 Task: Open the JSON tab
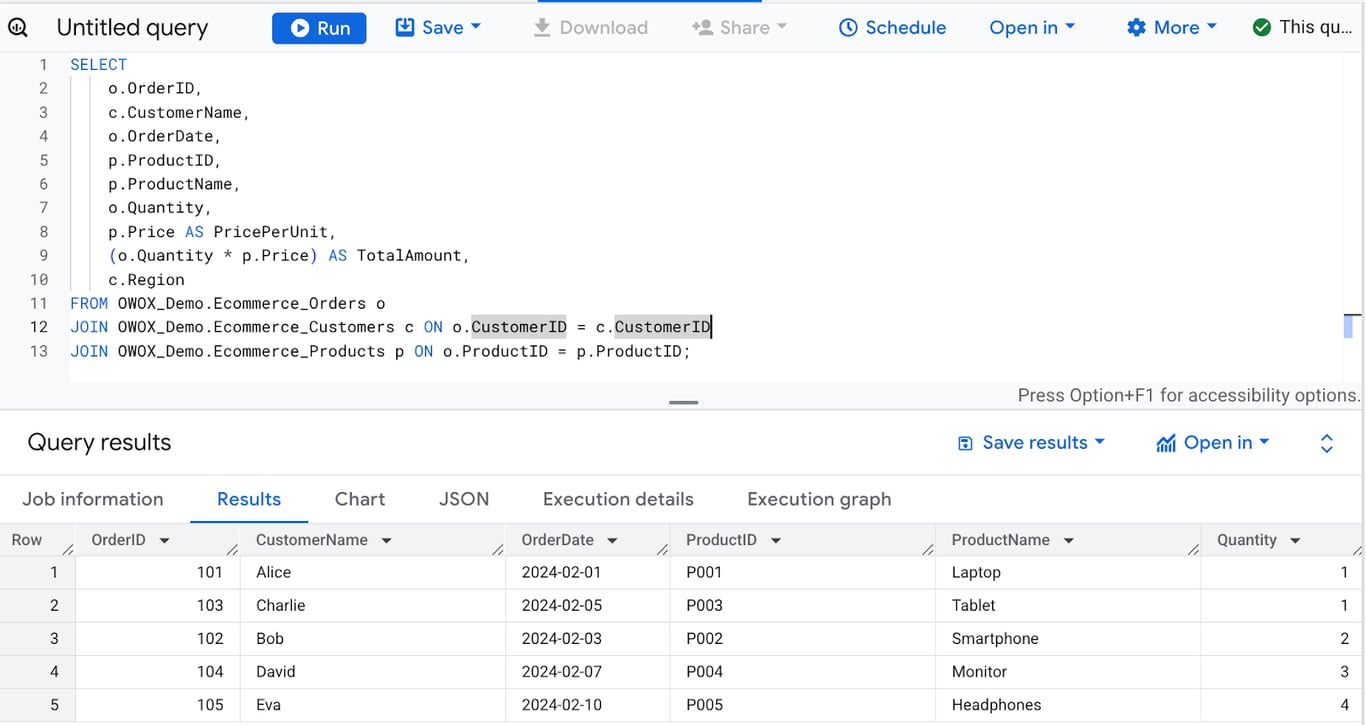[x=464, y=499]
